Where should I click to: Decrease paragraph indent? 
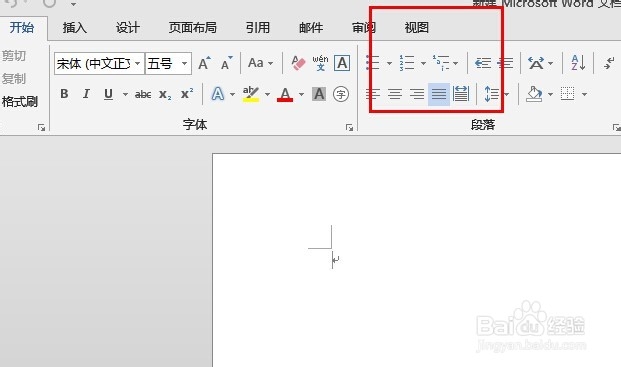coord(483,63)
